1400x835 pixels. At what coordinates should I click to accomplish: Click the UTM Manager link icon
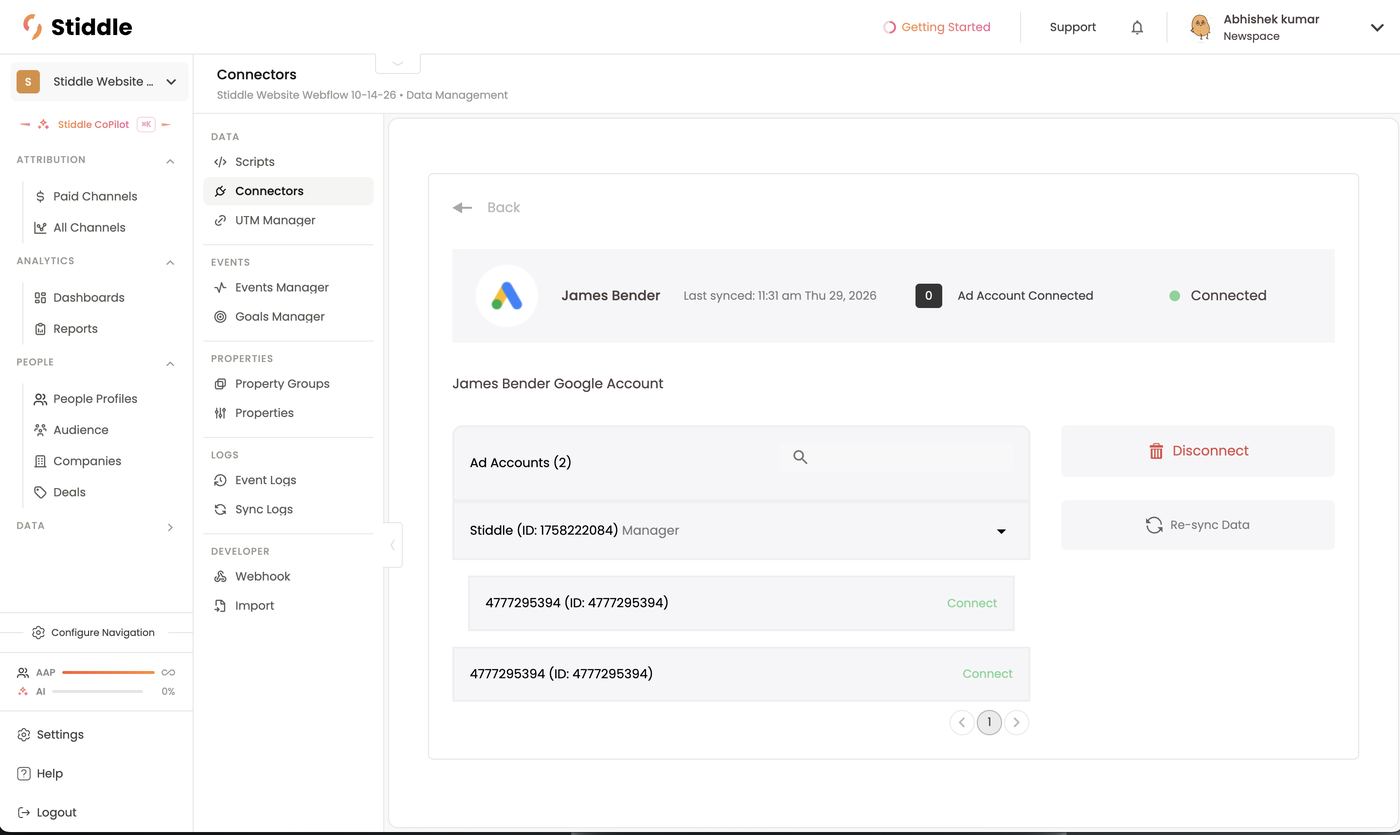point(221,221)
